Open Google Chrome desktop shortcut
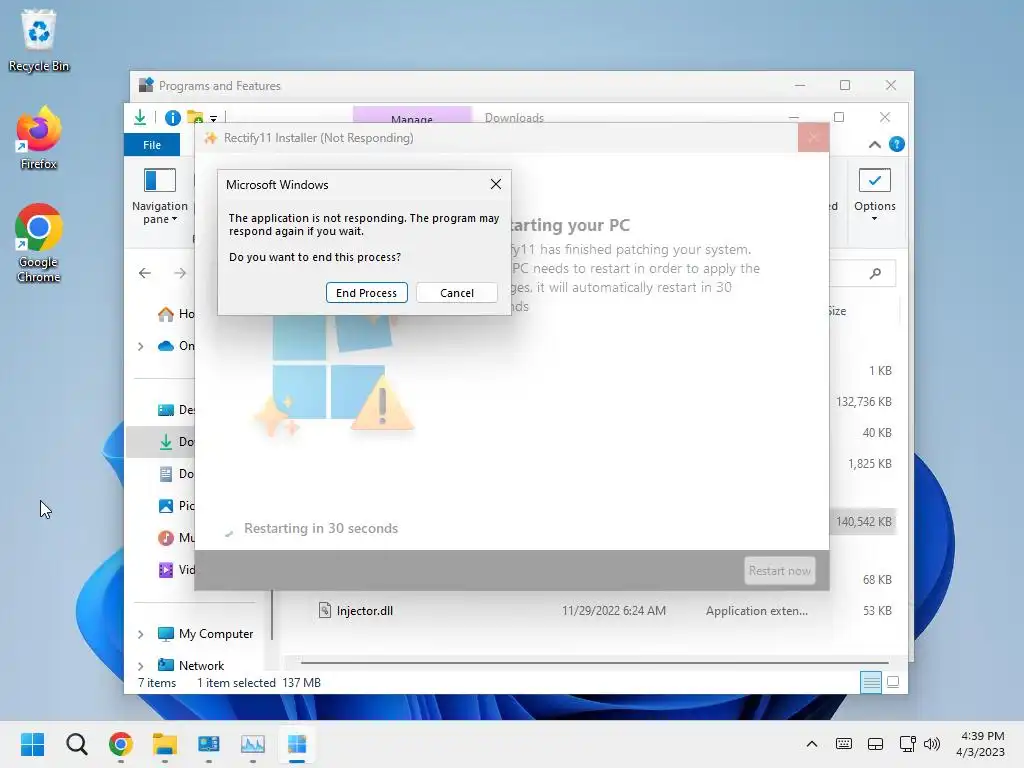This screenshot has width=1024, height=768. (x=39, y=243)
